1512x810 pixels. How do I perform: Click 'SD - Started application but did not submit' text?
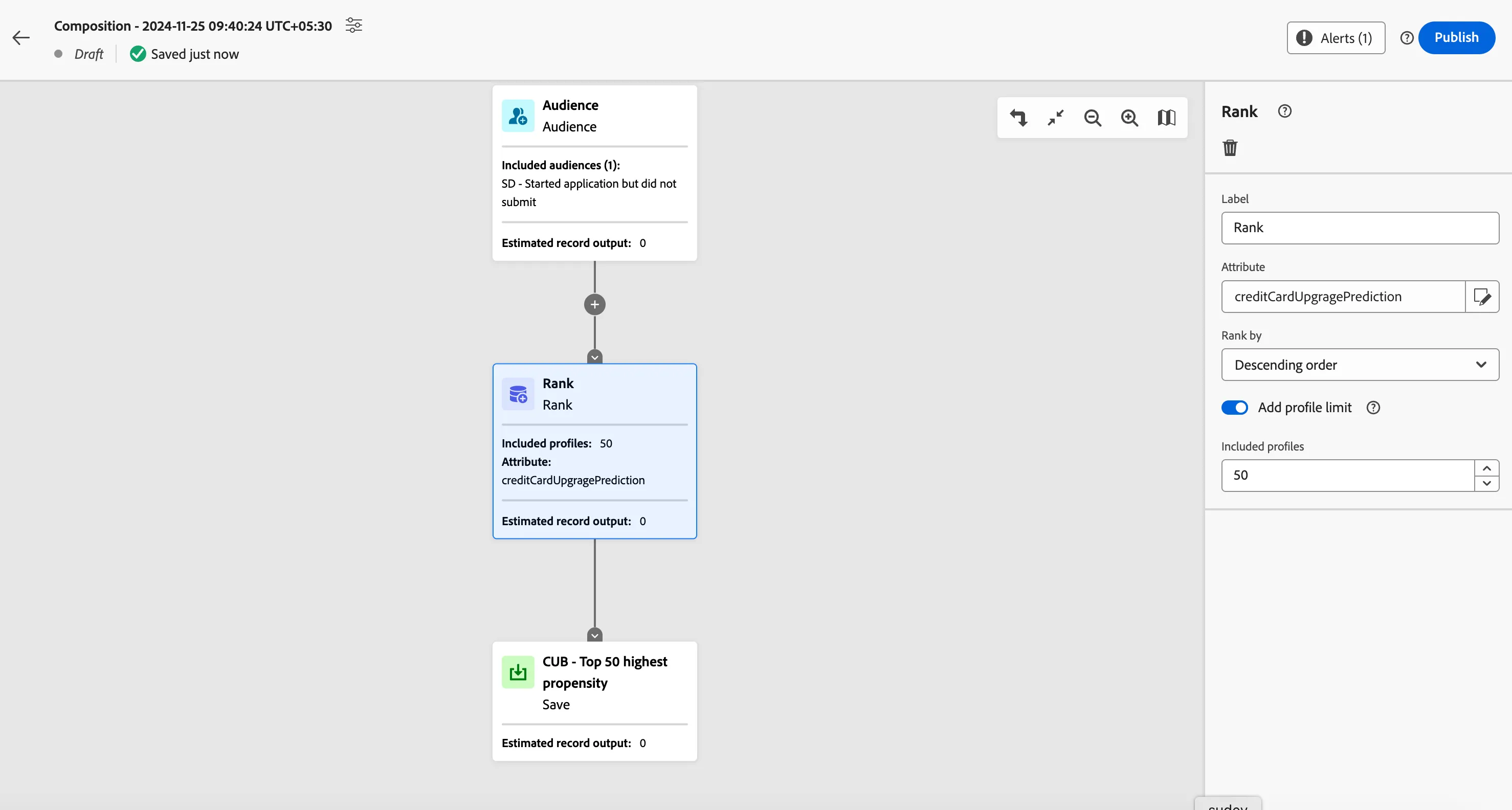point(589,192)
